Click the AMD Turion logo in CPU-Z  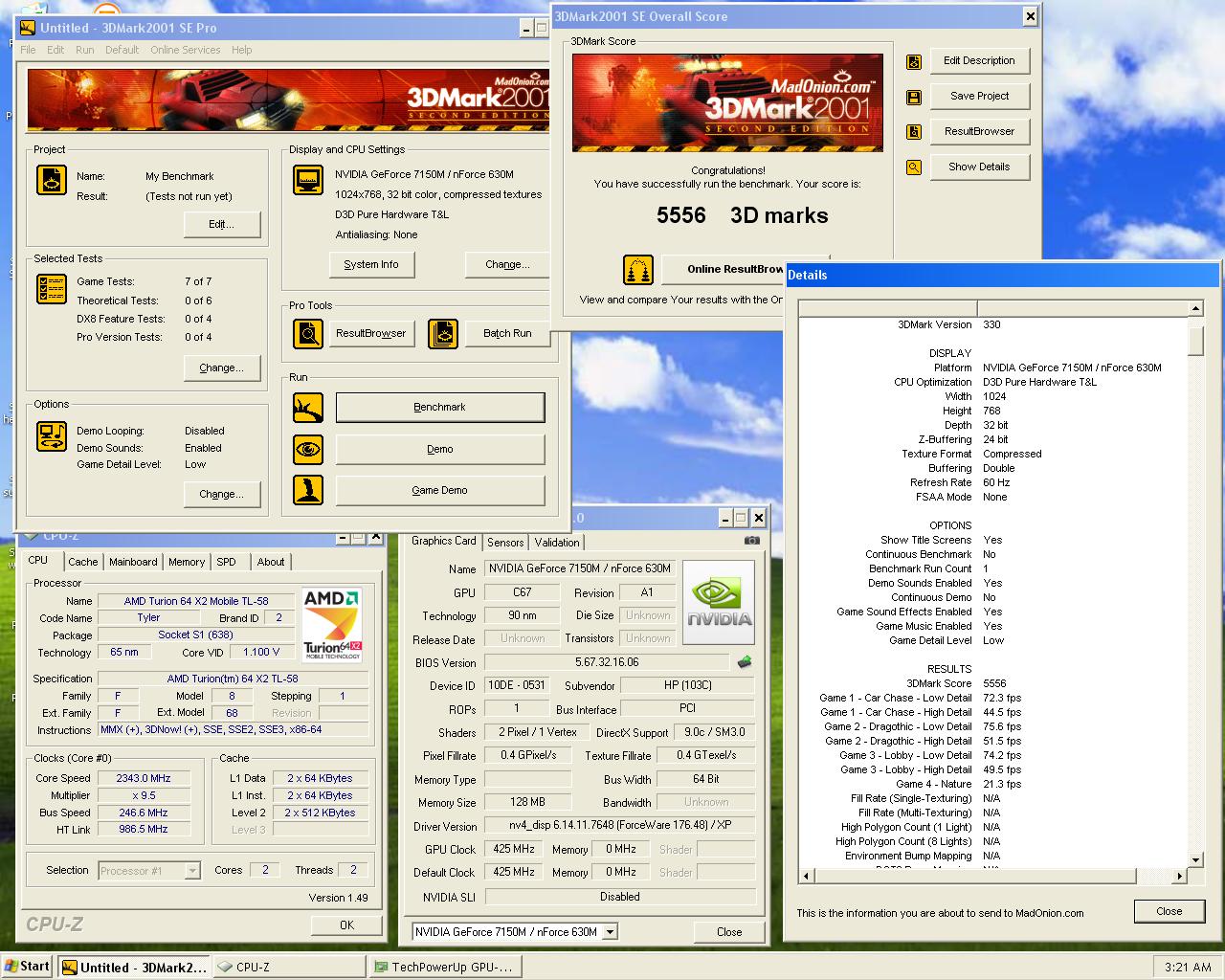331,624
